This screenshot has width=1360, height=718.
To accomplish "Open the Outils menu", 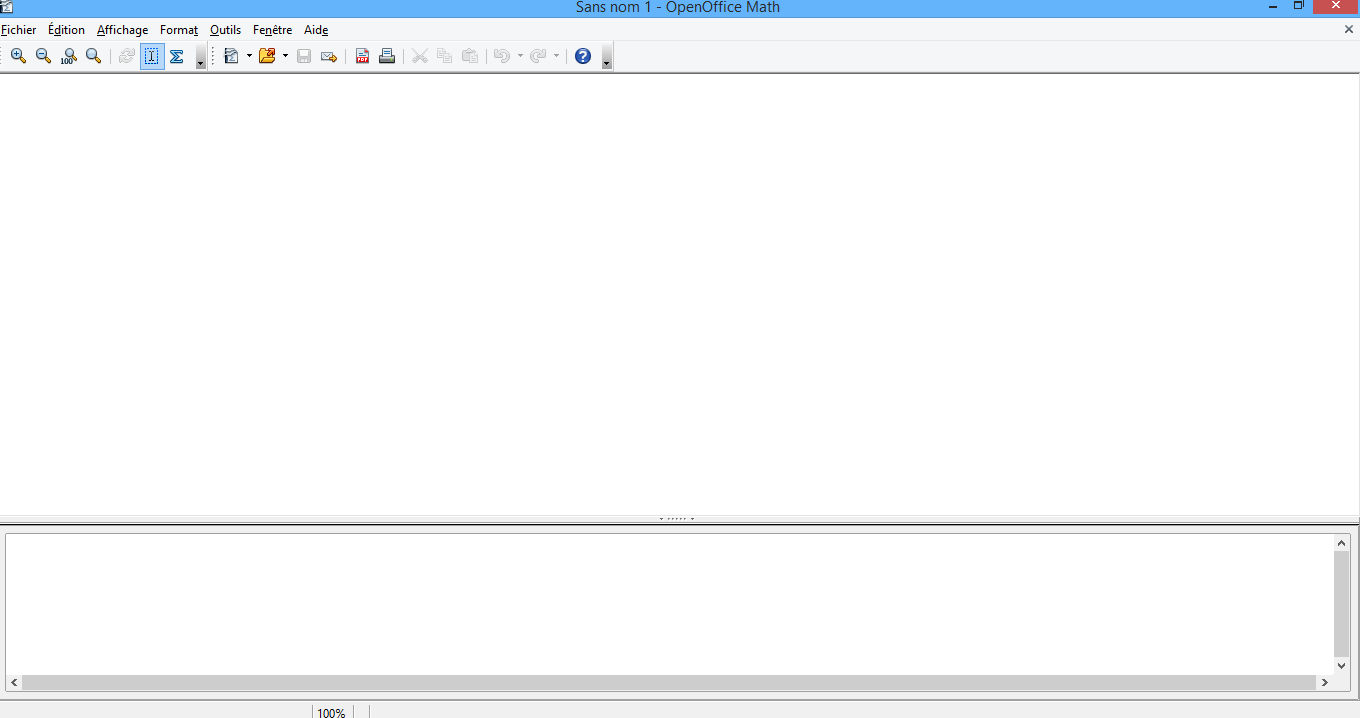I will click(225, 30).
